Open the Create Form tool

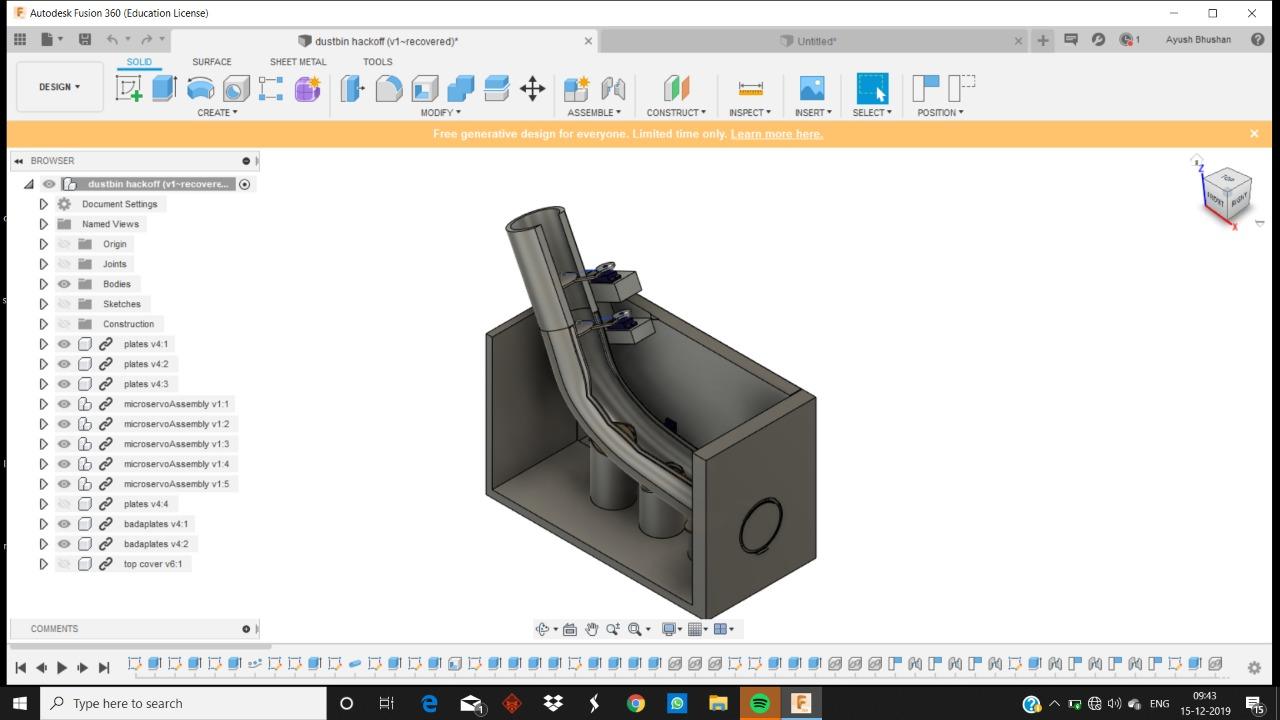(x=308, y=88)
